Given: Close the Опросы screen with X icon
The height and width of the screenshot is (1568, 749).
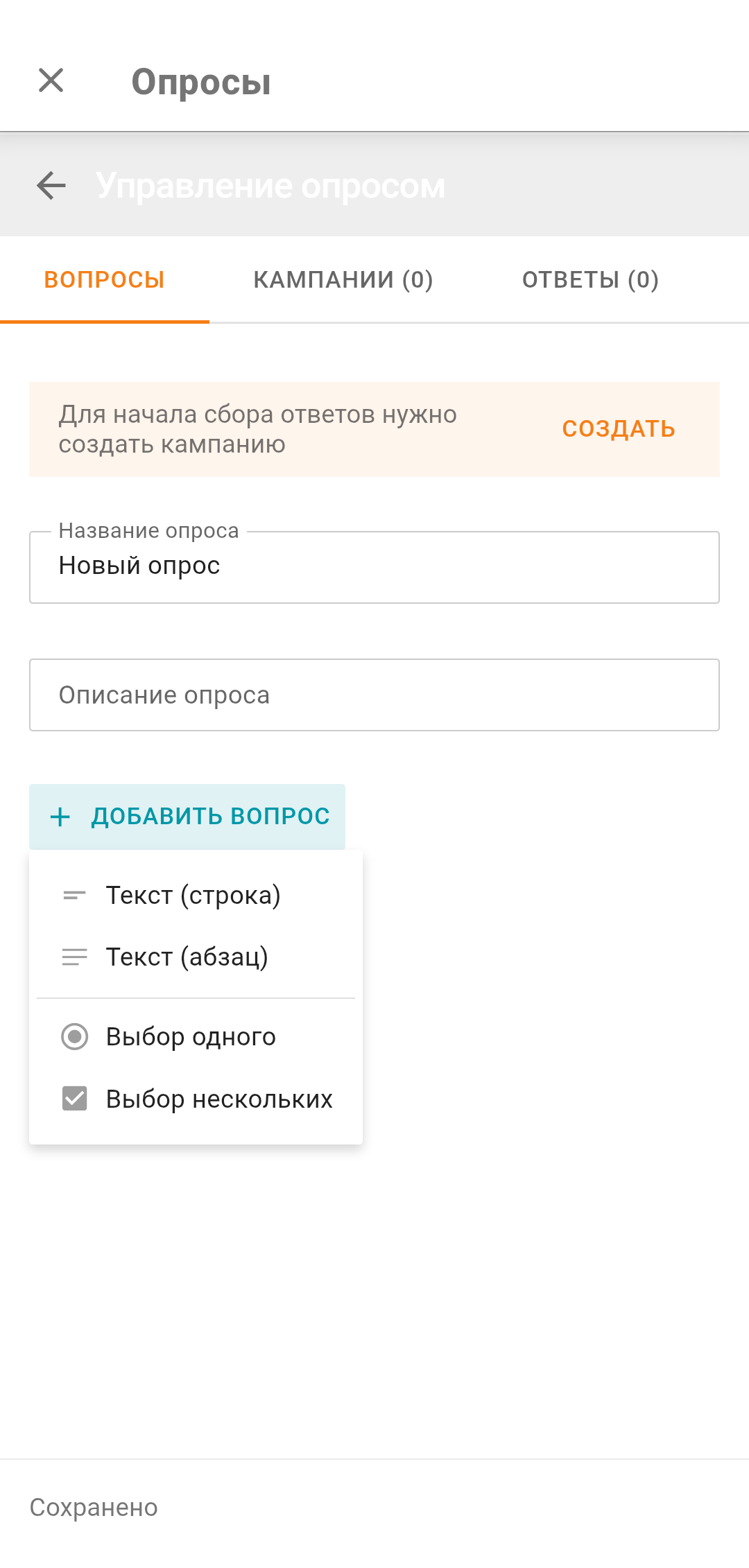Looking at the screenshot, I should 51,80.
